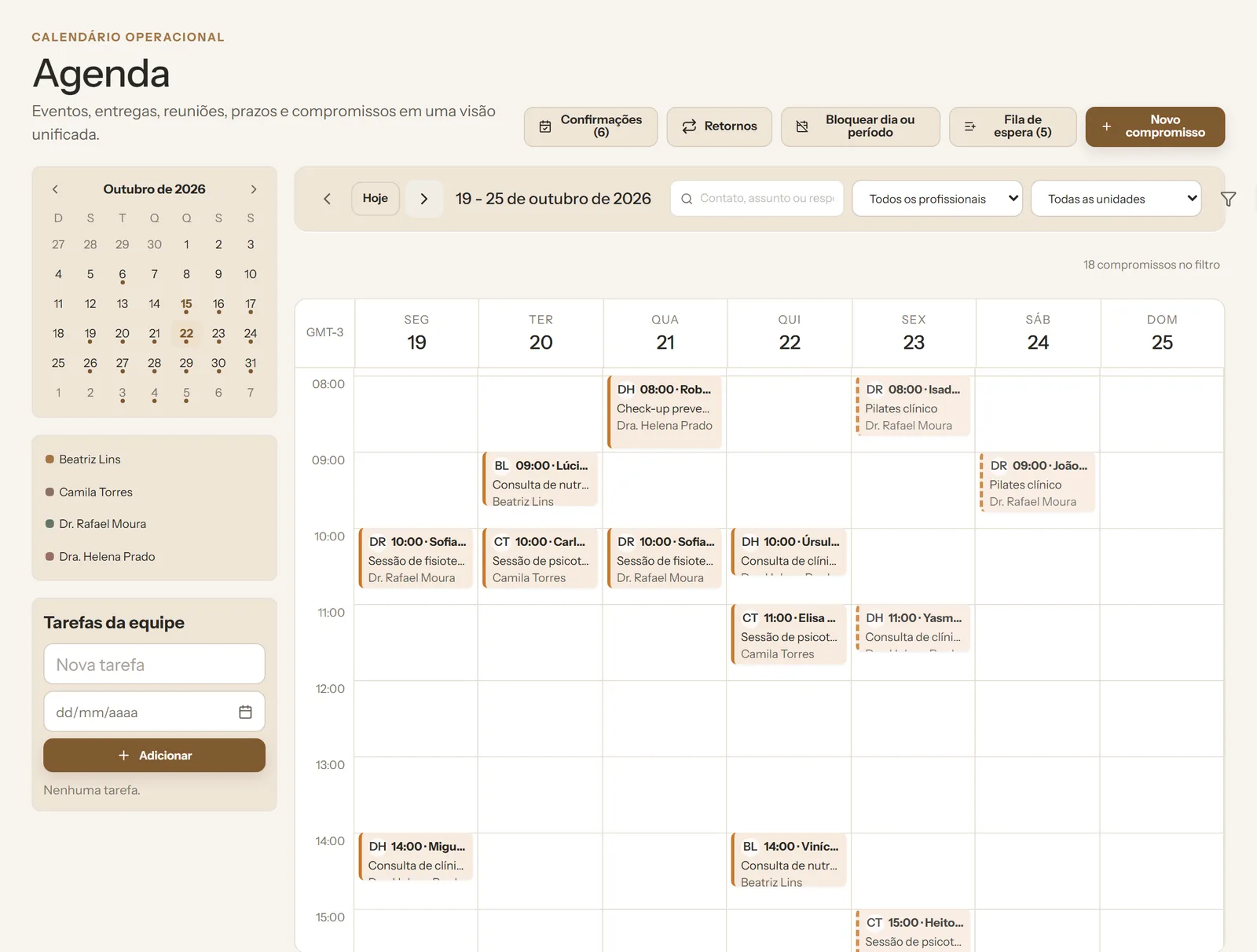This screenshot has height=952, width=1257.
Task: Click QUA 21 day column header
Action: click(665, 333)
